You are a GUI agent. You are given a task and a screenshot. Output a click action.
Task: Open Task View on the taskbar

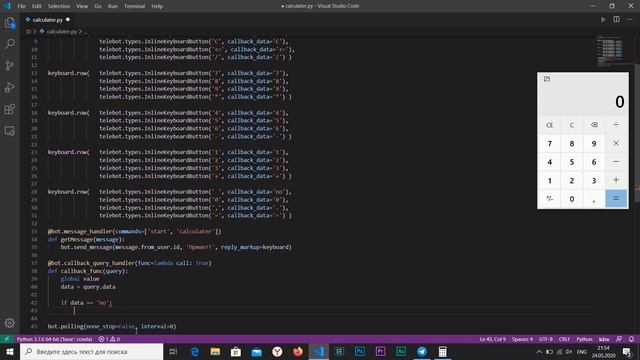point(173,351)
